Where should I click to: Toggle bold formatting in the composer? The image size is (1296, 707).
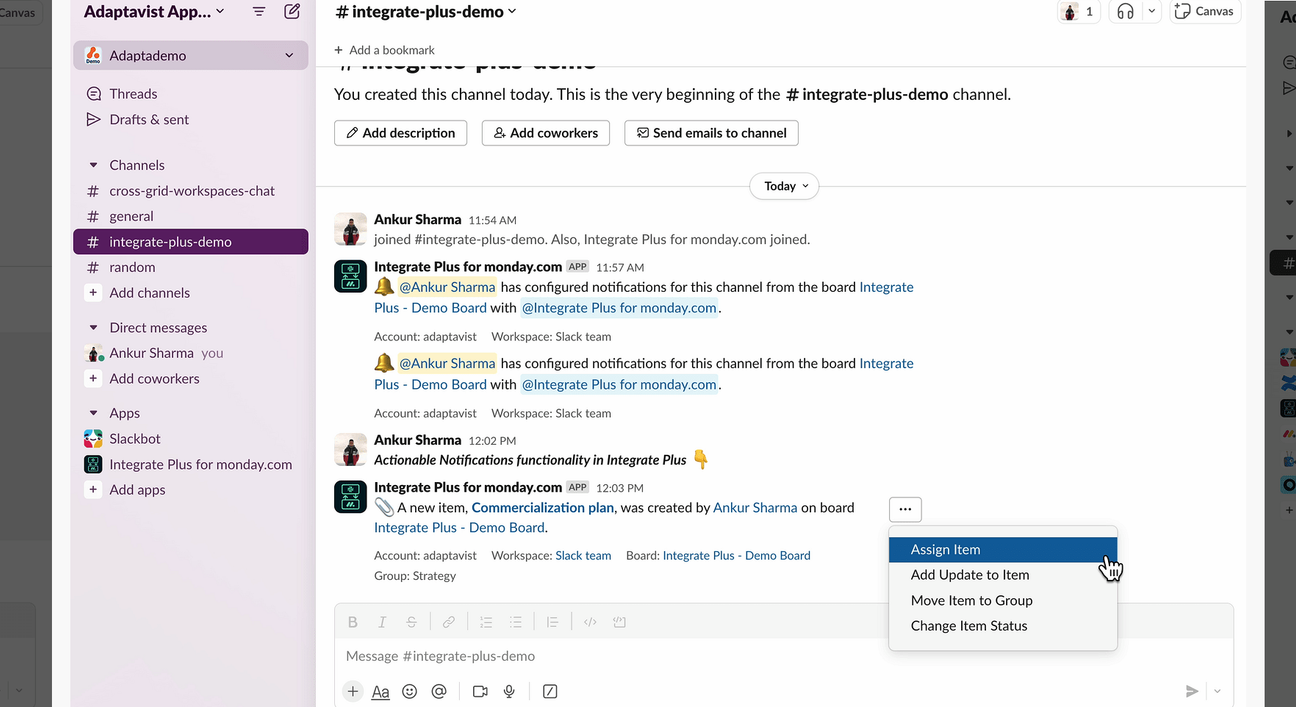coord(352,621)
